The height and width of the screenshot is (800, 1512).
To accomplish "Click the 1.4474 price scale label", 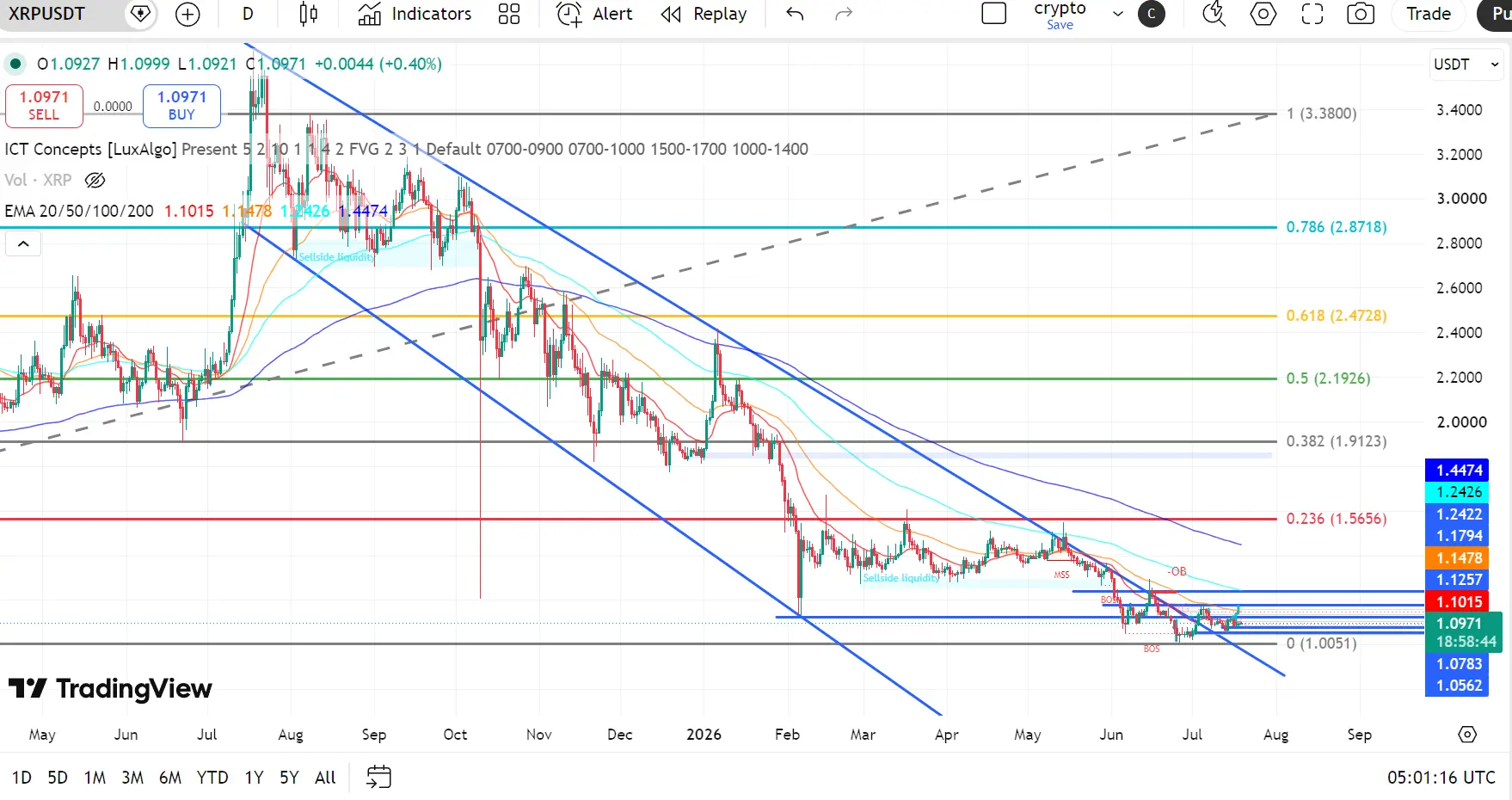I will (x=1457, y=471).
